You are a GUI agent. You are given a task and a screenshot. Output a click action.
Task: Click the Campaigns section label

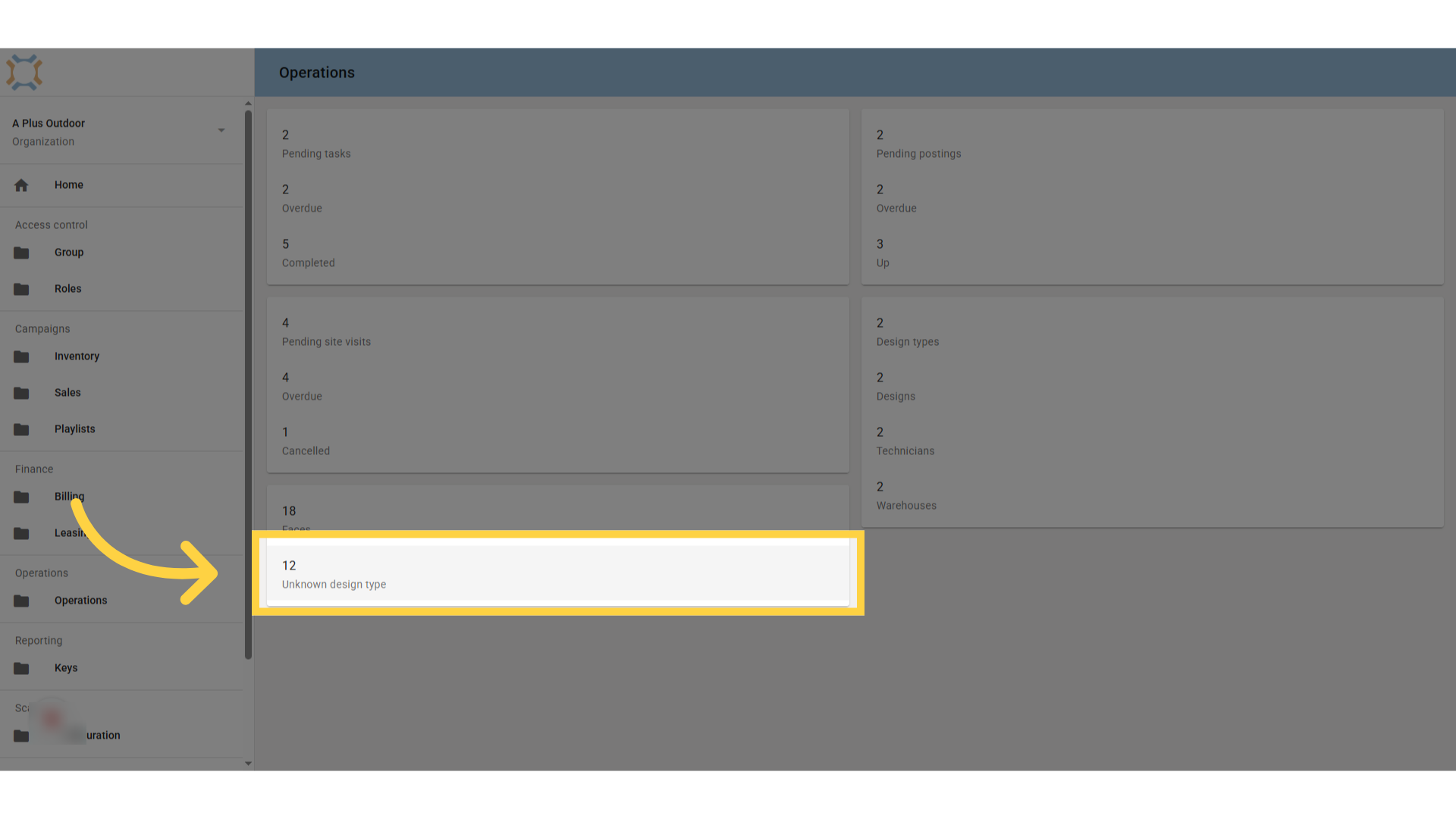tap(42, 329)
